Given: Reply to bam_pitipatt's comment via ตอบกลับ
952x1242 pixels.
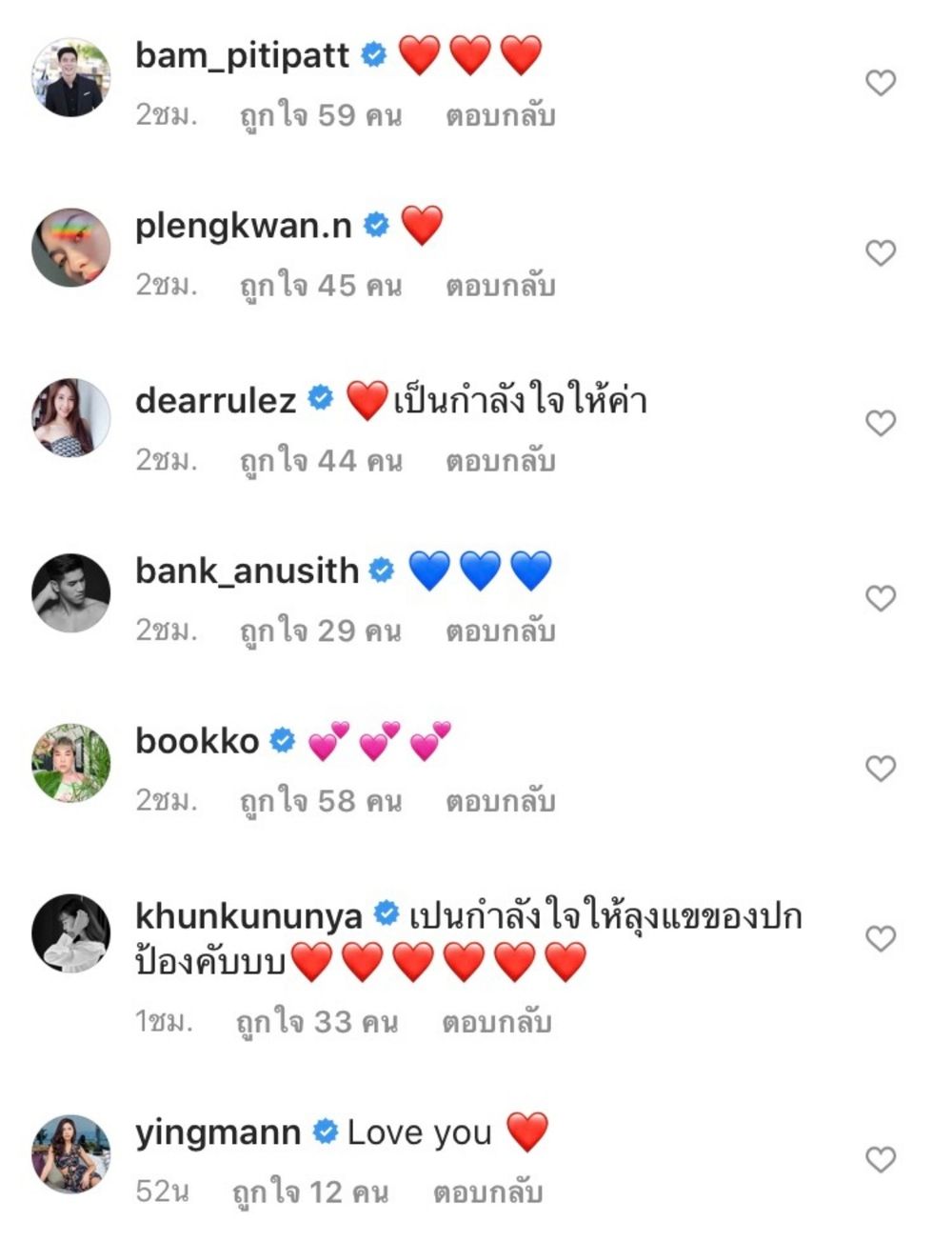Looking at the screenshot, I should [x=501, y=116].
